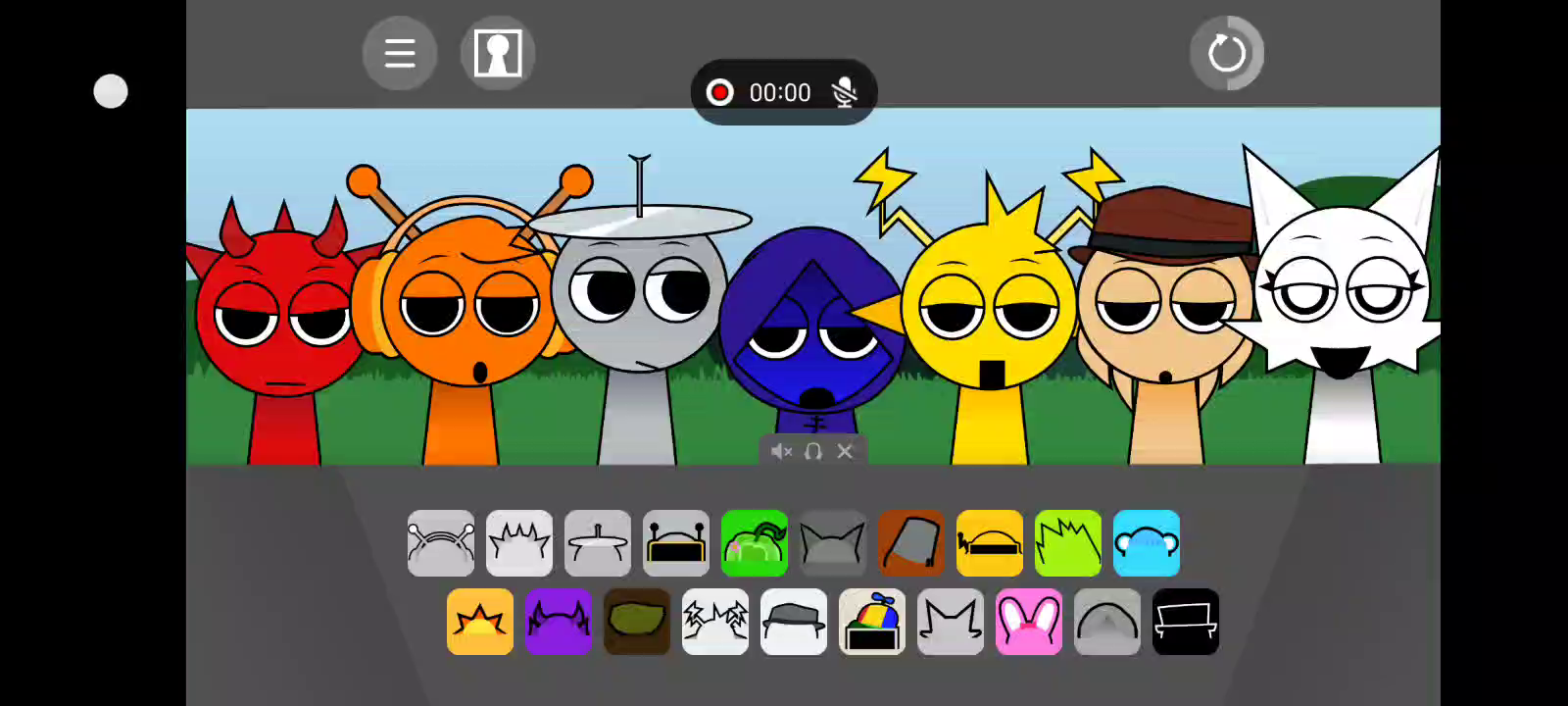Pick the gray hood sound icon
Screen dimensions: 1568x706
pos(1107,622)
